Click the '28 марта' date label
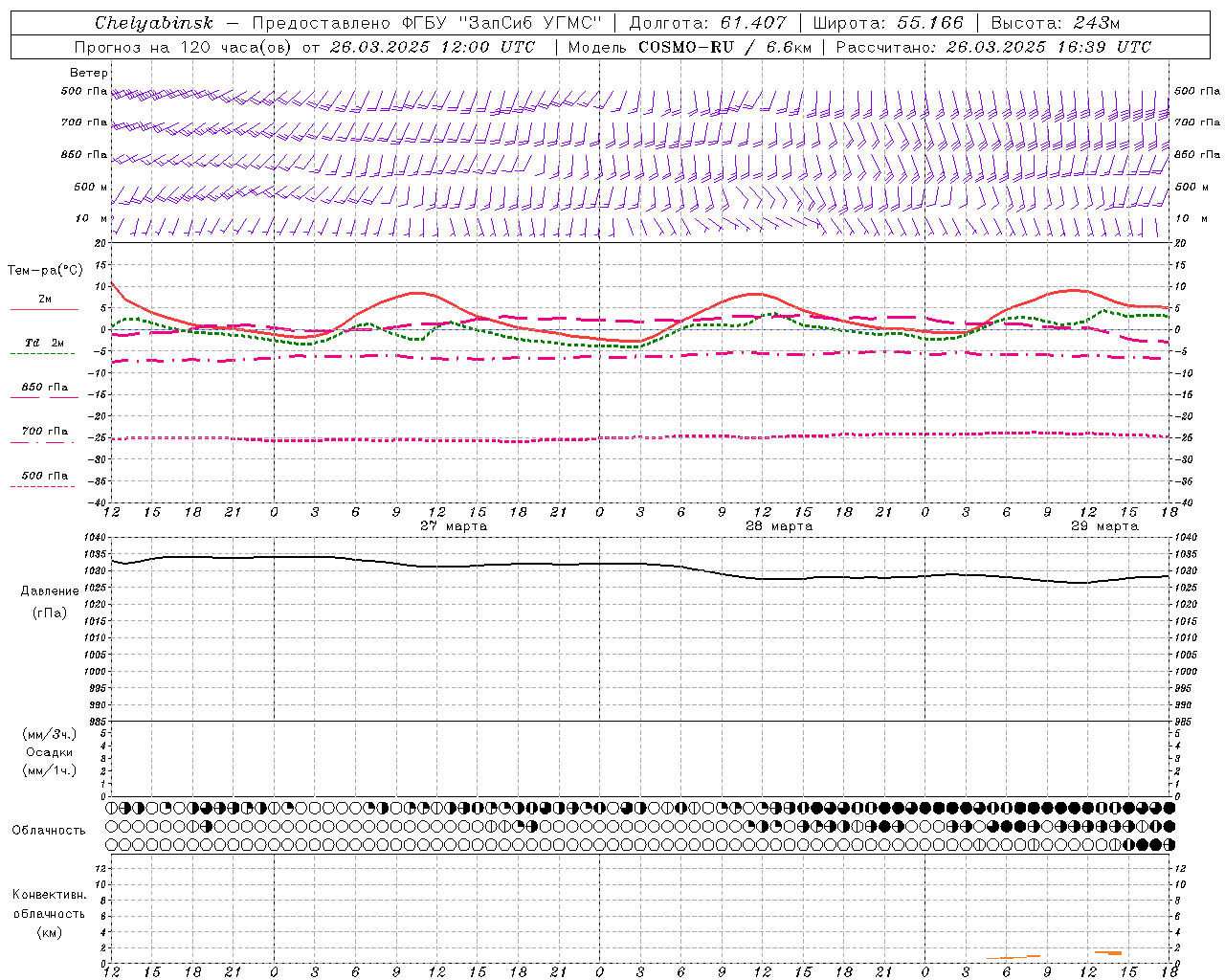1225x980 pixels. coord(779,526)
